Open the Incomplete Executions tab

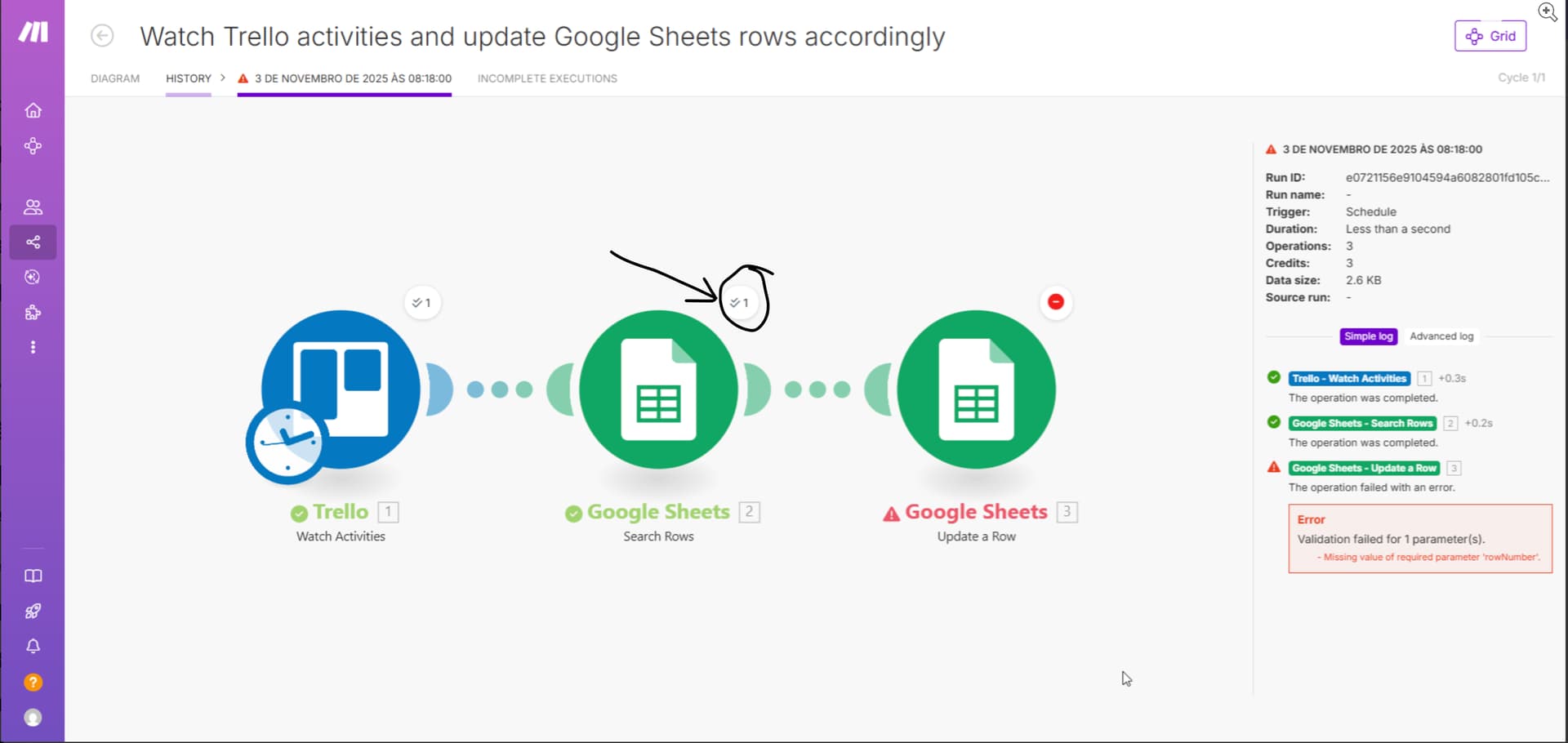coord(547,78)
